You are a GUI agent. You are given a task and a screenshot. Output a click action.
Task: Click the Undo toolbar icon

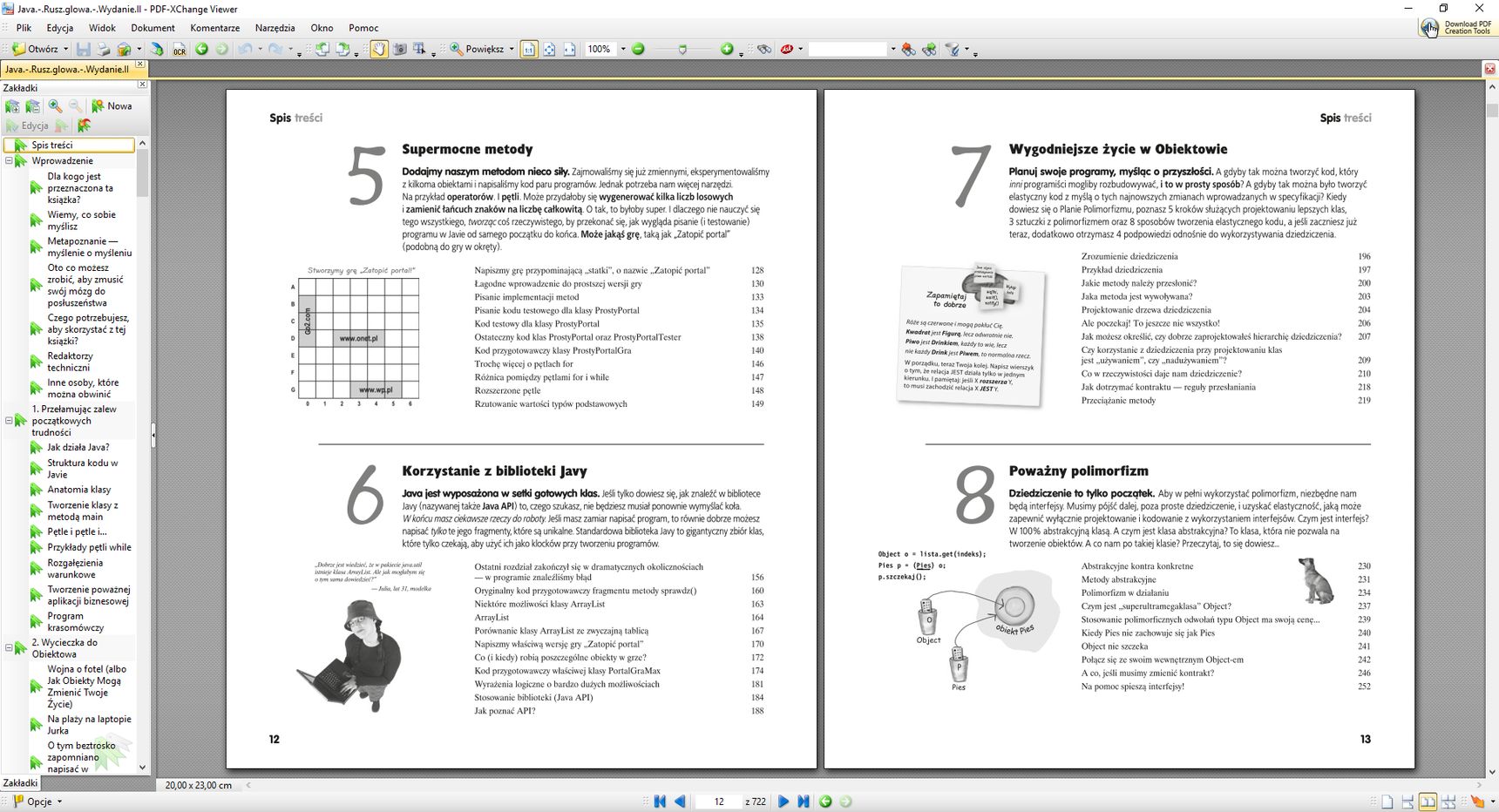pyautogui.click(x=245, y=50)
